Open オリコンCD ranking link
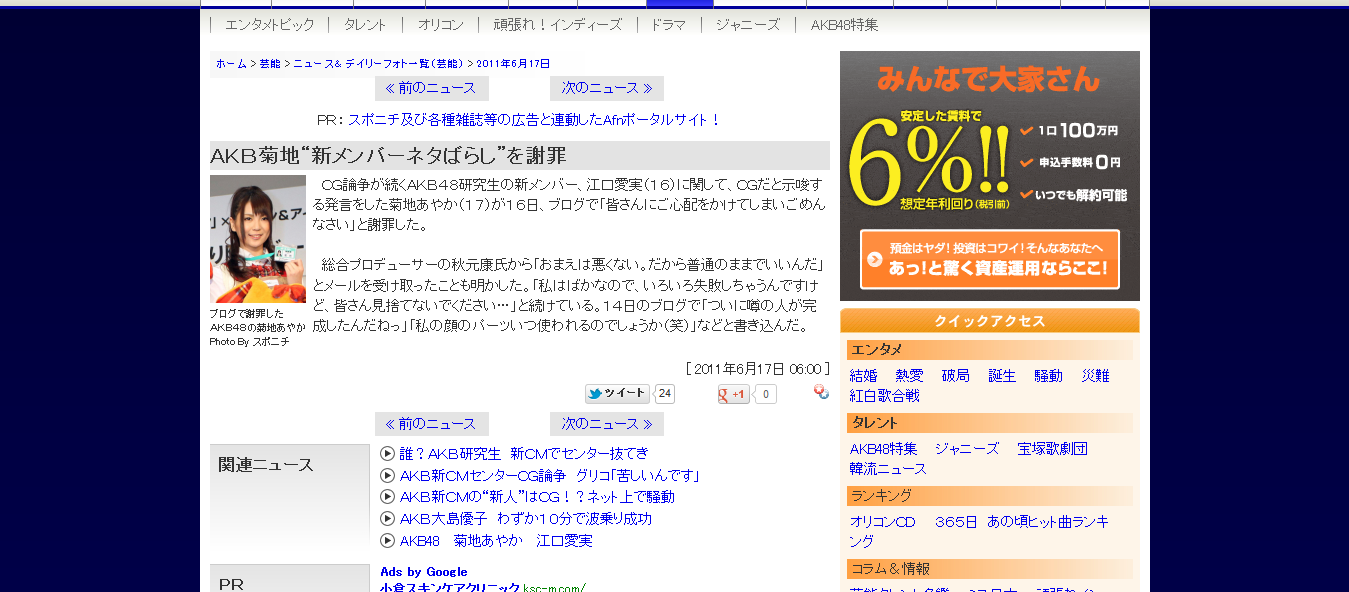Screen dimensions: 1349x592 [882, 522]
